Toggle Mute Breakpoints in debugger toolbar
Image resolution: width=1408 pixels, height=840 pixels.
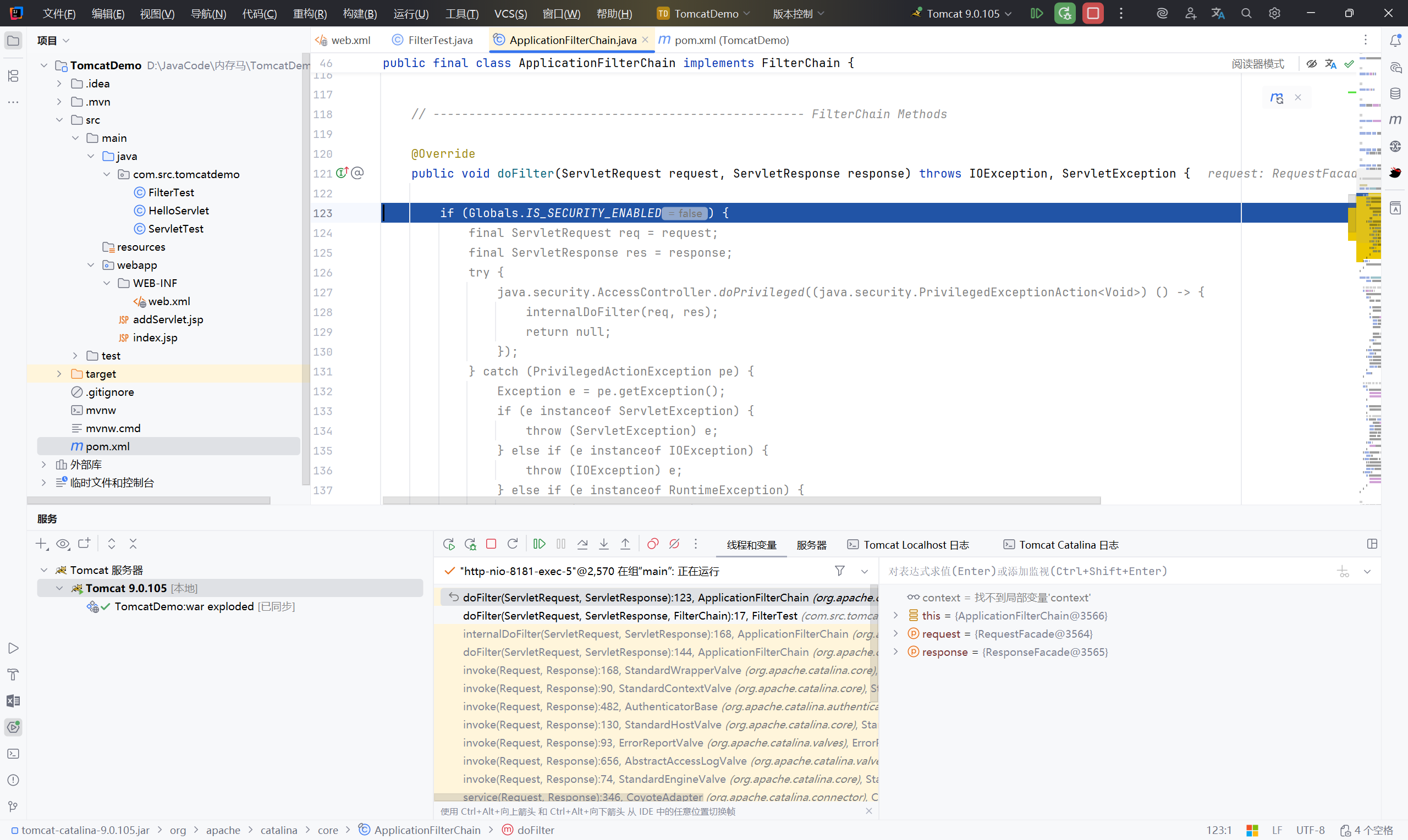click(674, 544)
